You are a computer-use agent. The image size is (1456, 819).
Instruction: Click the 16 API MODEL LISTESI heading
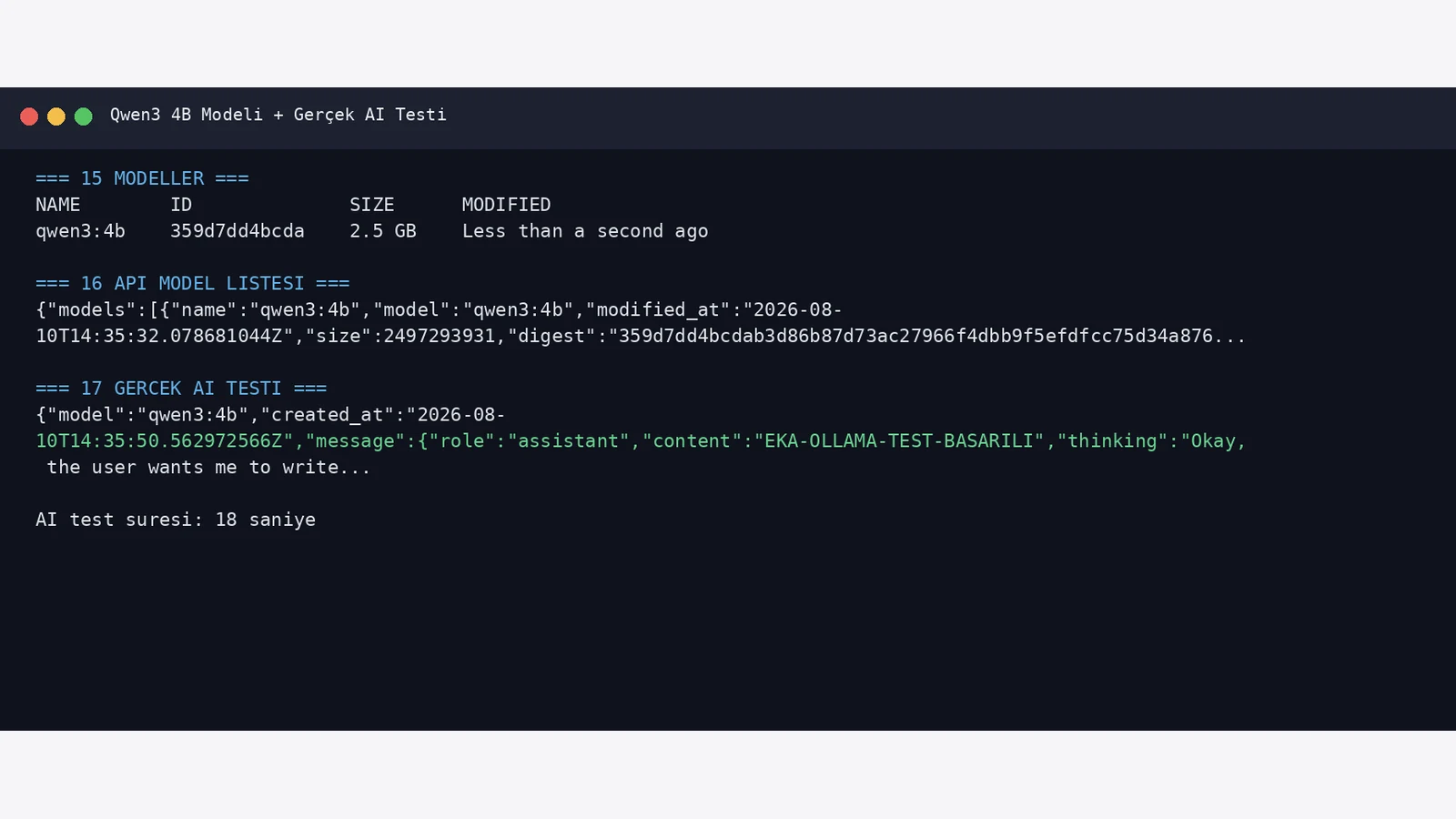pyautogui.click(x=193, y=284)
